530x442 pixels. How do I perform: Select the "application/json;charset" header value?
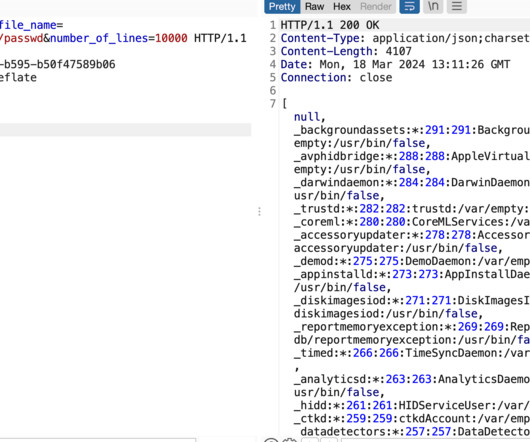click(x=451, y=38)
